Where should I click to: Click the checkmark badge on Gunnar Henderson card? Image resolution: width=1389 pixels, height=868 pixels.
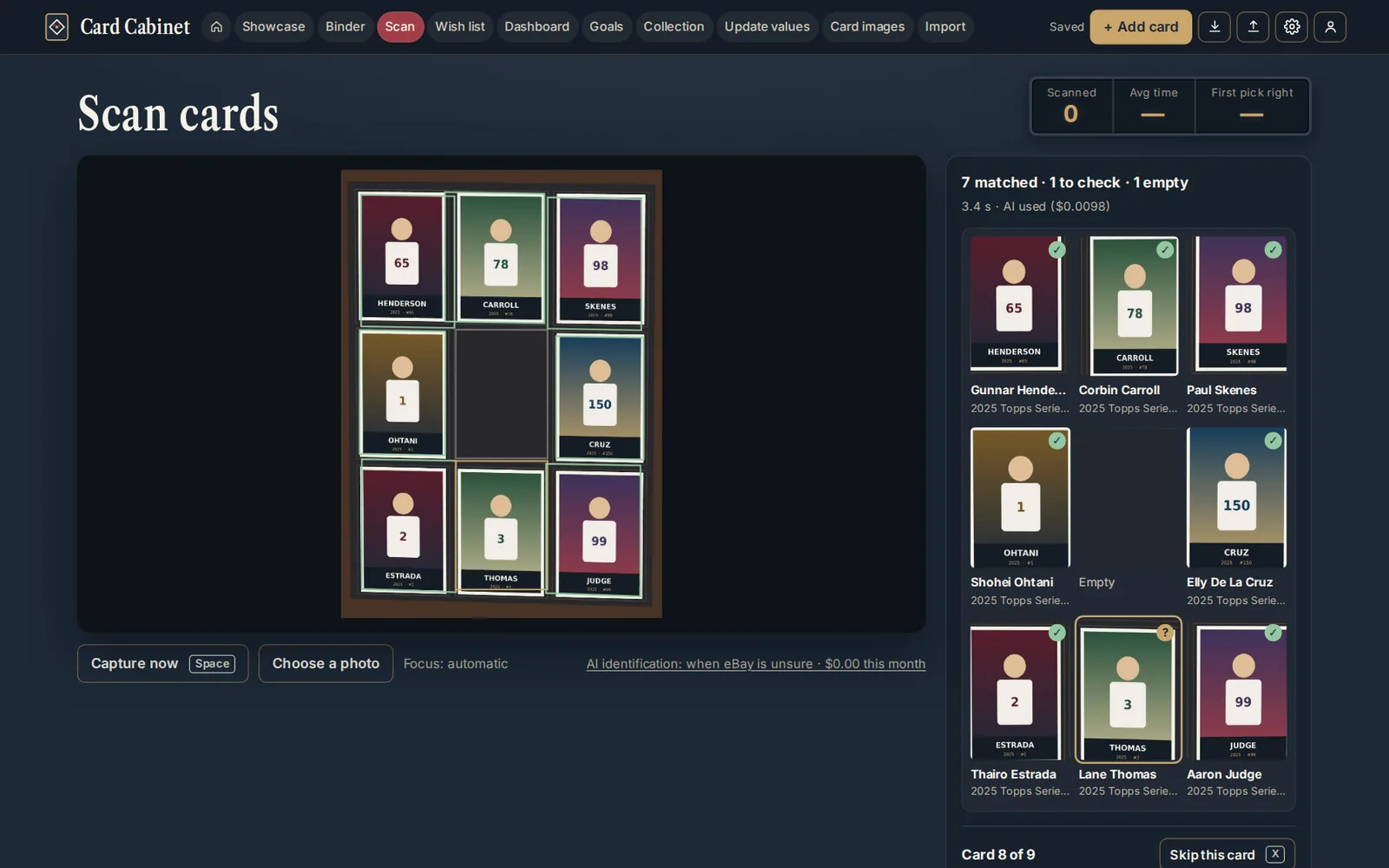click(1057, 250)
